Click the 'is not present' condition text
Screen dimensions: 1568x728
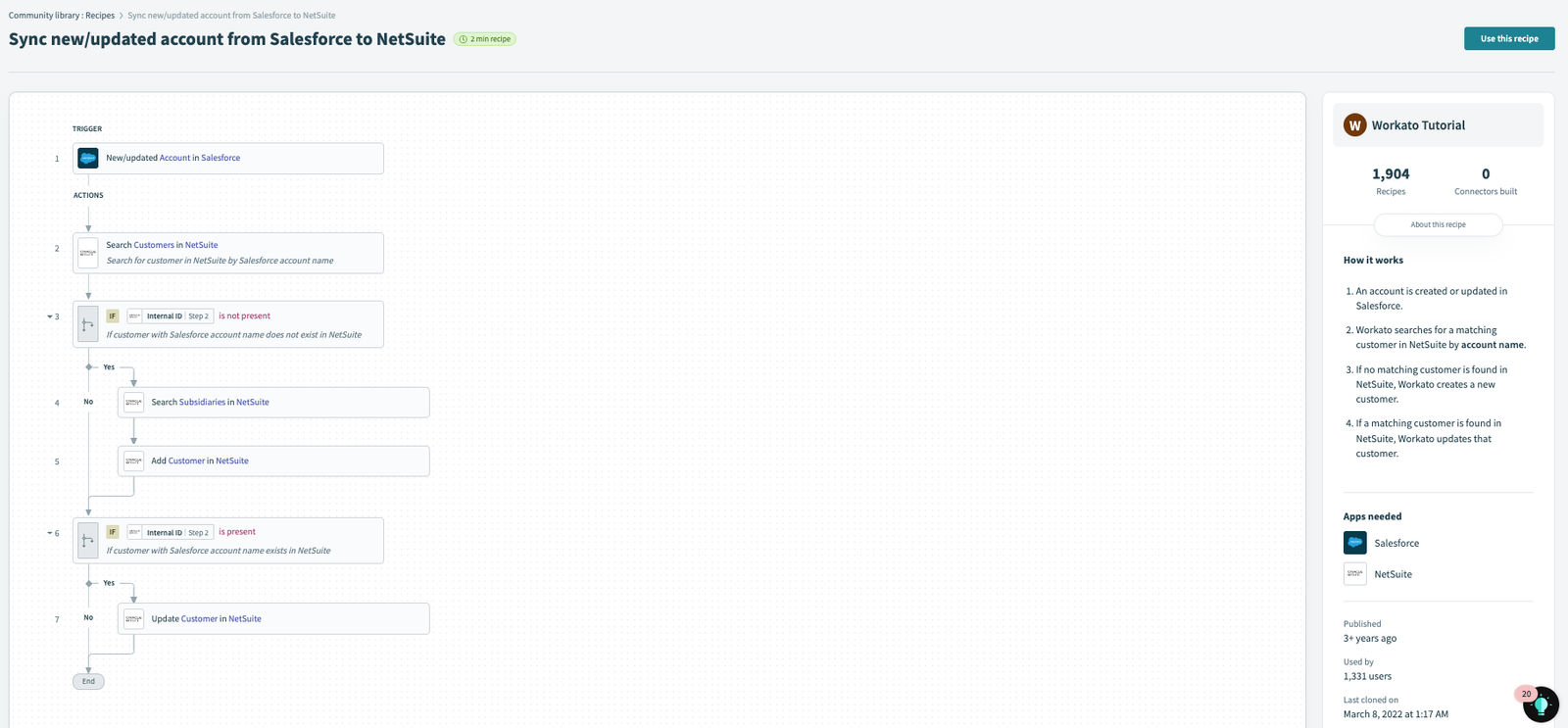pyautogui.click(x=244, y=315)
